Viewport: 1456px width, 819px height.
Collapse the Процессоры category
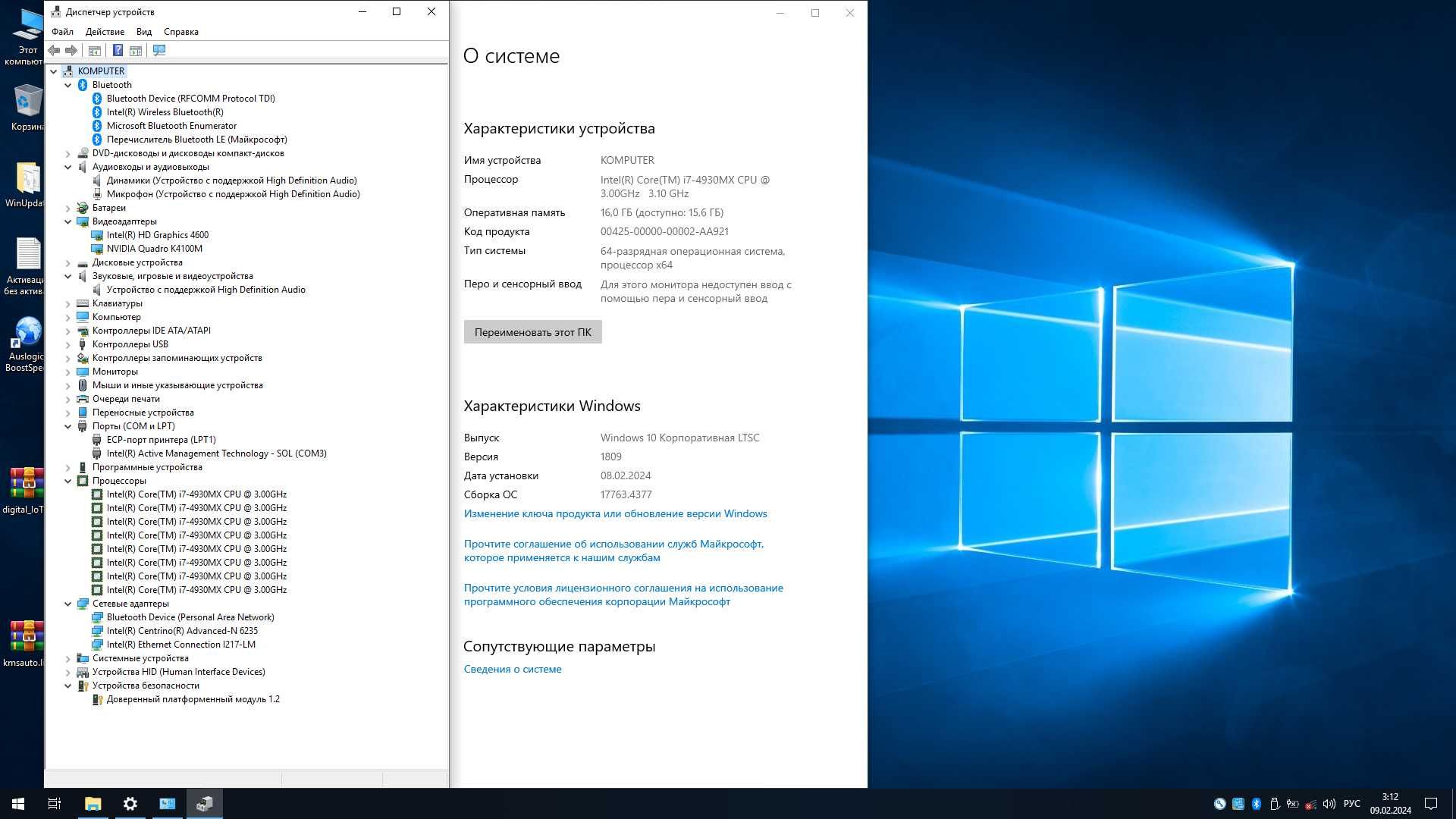[x=68, y=481]
